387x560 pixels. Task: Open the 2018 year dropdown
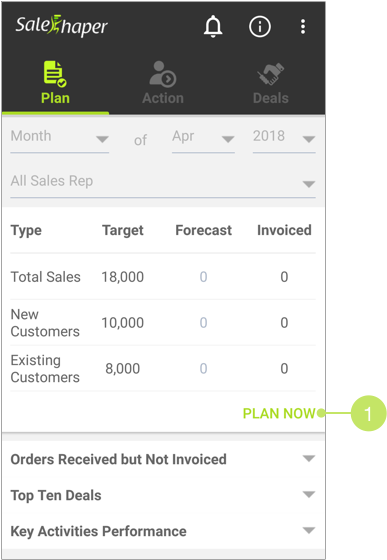coord(284,138)
